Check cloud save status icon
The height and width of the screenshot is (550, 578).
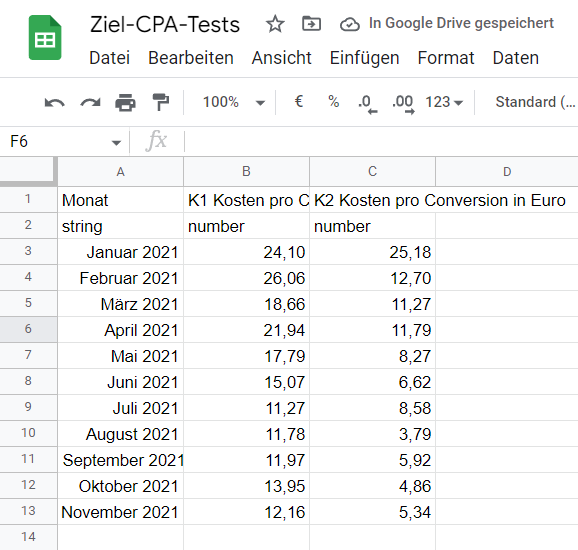point(349,25)
